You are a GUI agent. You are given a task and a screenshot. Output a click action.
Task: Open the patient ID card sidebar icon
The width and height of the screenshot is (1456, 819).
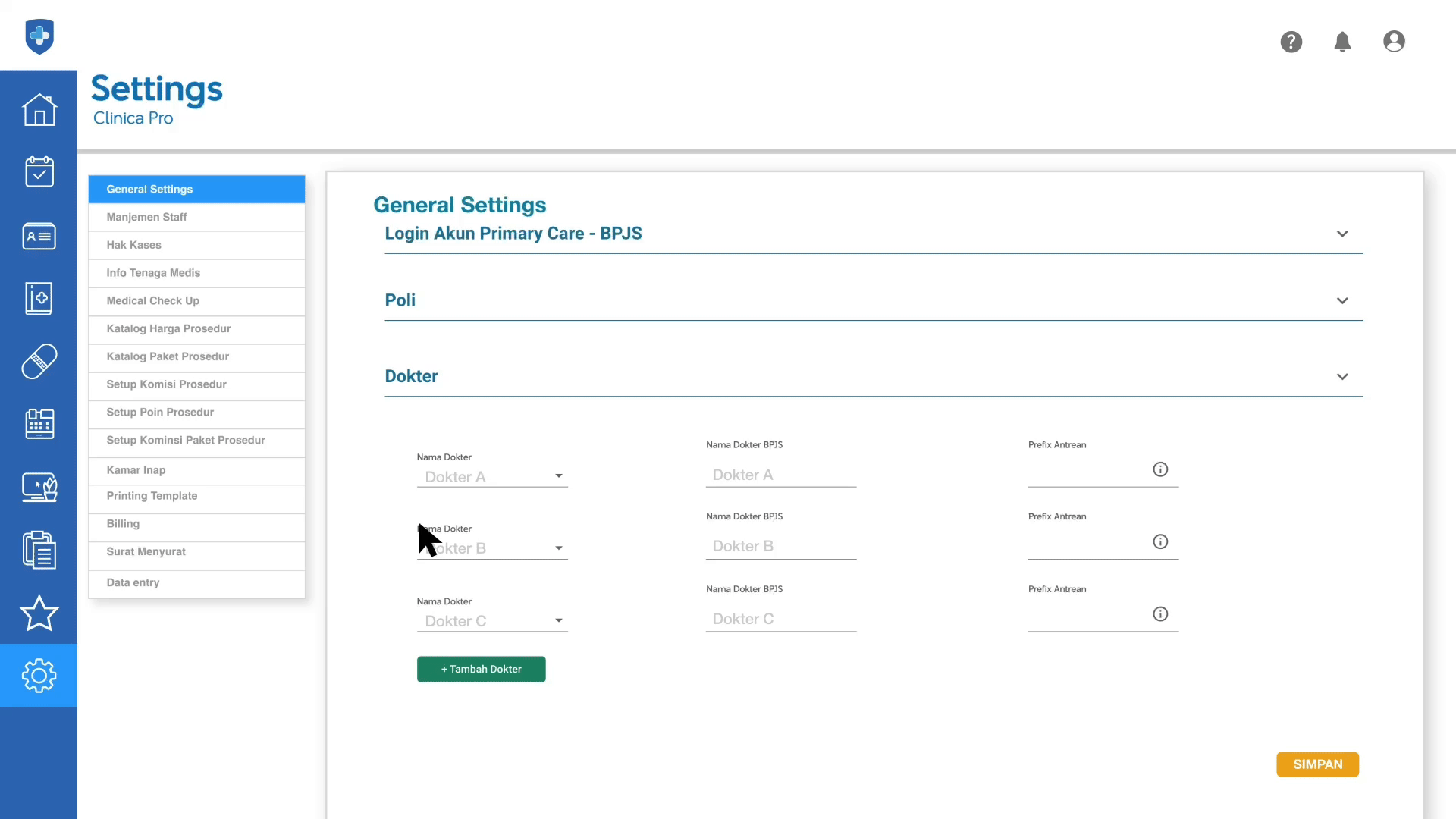39,236
